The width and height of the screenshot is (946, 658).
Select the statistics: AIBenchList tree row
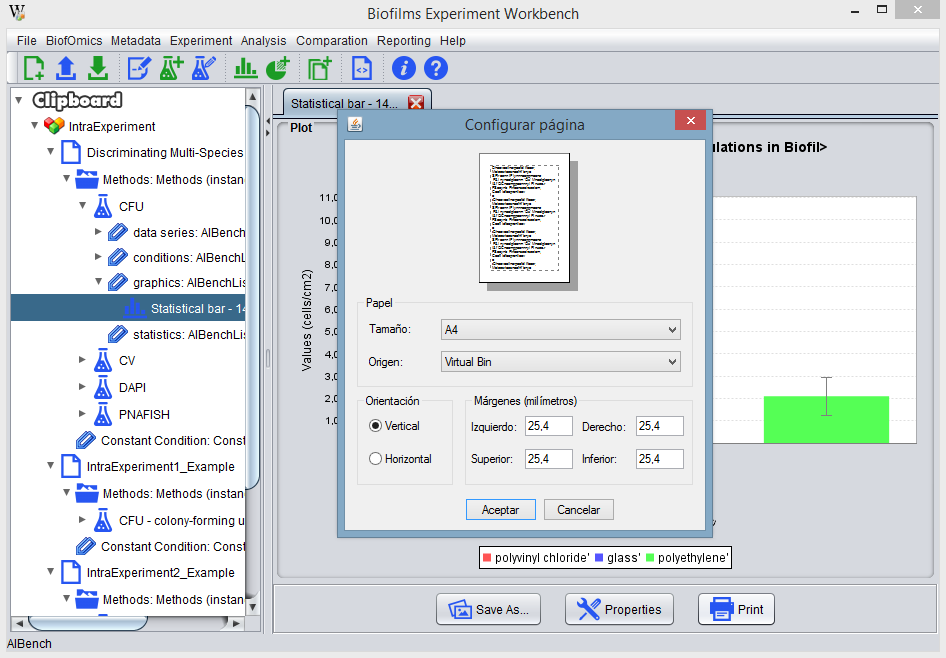(x=129, y=334)
